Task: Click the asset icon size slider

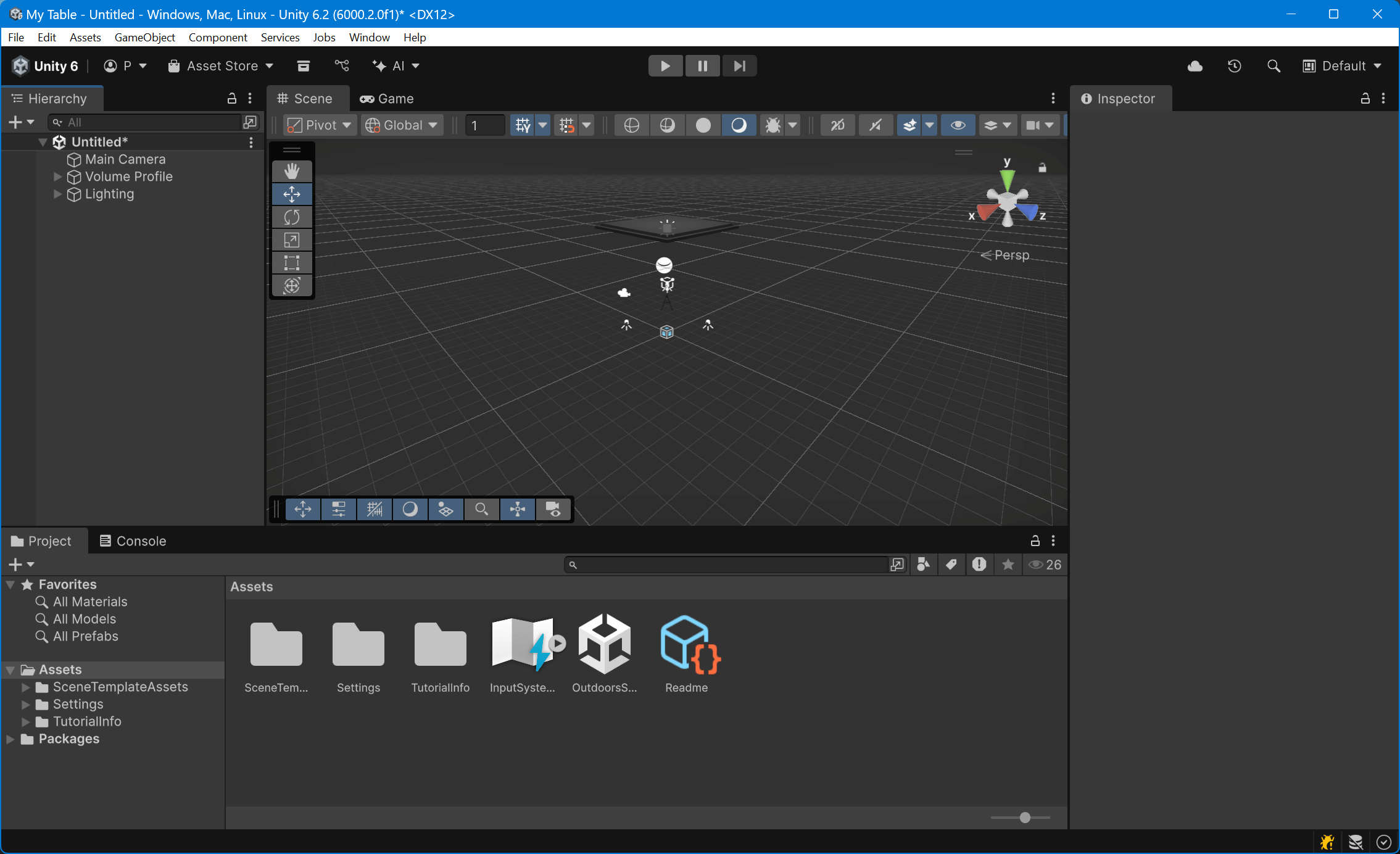Action: [1024, 818]
